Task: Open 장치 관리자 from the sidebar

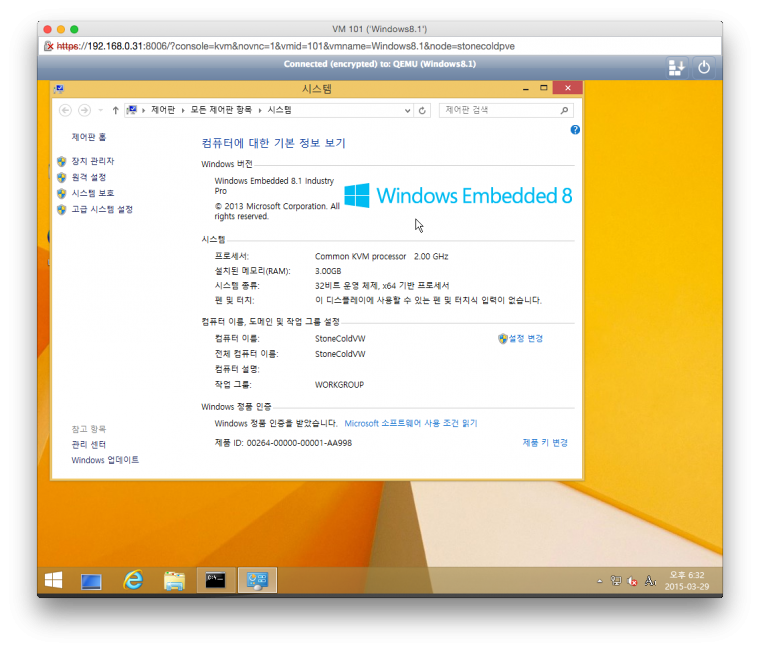Action: [x=93, y=161]
